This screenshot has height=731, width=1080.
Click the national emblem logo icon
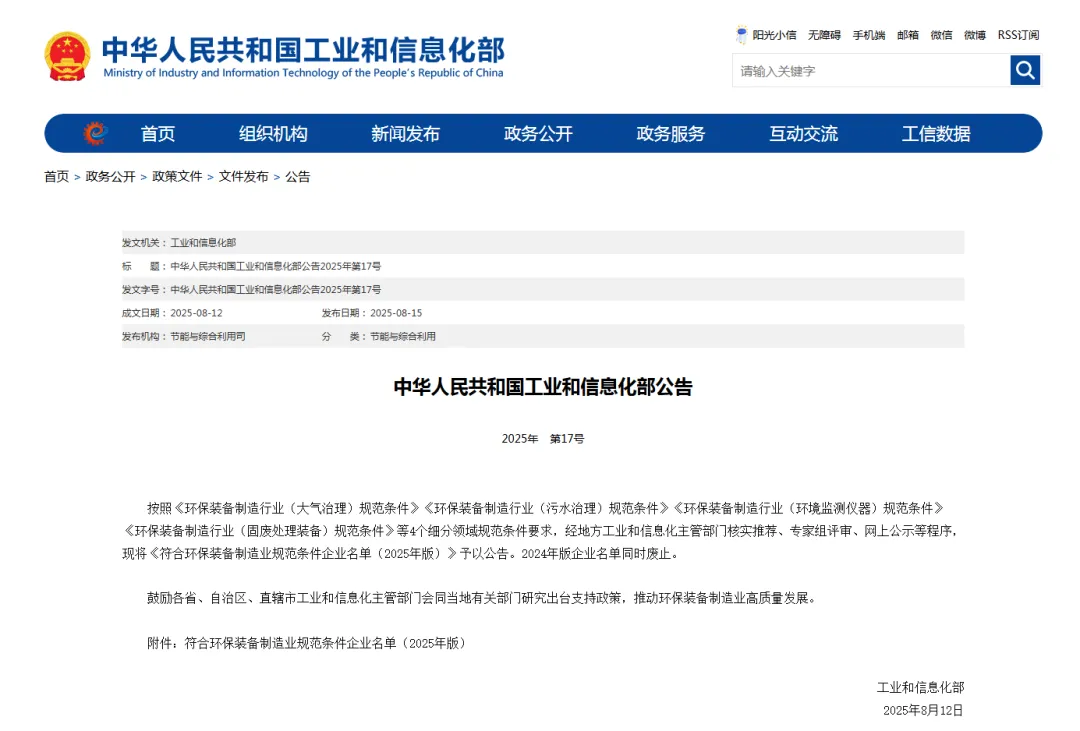click(x=67, y=56)
